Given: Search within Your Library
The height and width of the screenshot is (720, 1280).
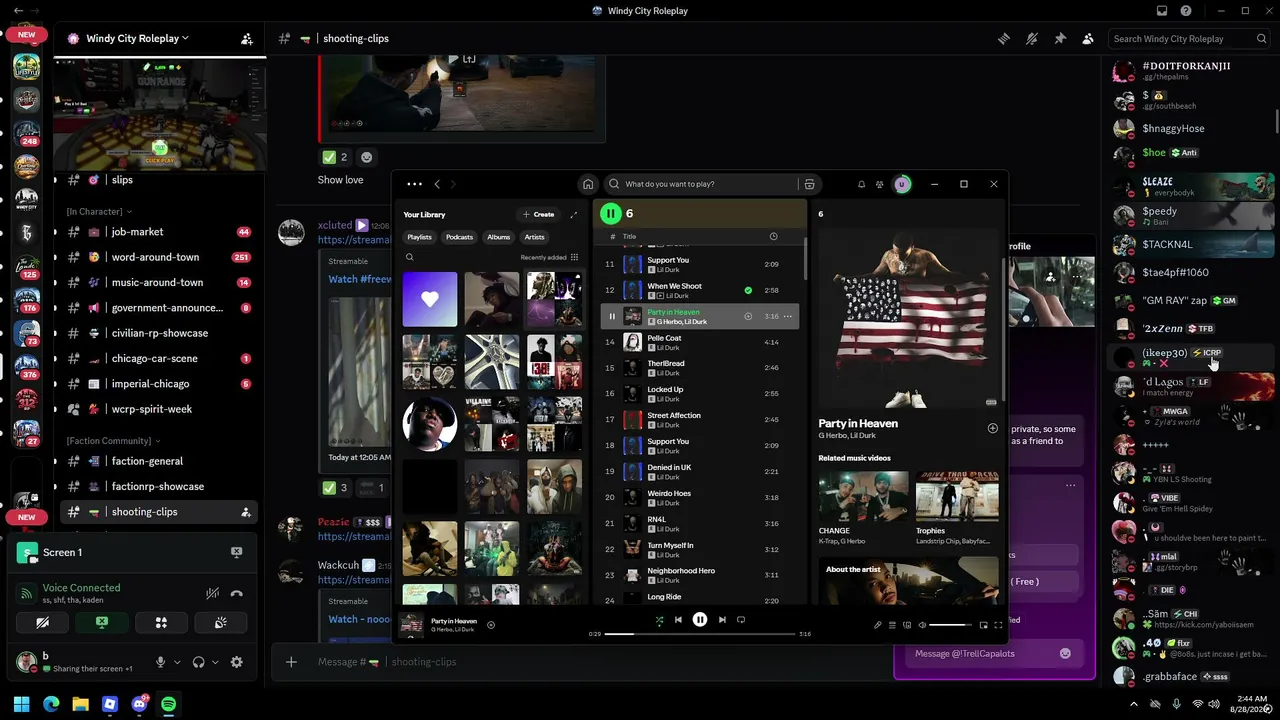Looking at the screenshot, I should (x=410, y=257).
